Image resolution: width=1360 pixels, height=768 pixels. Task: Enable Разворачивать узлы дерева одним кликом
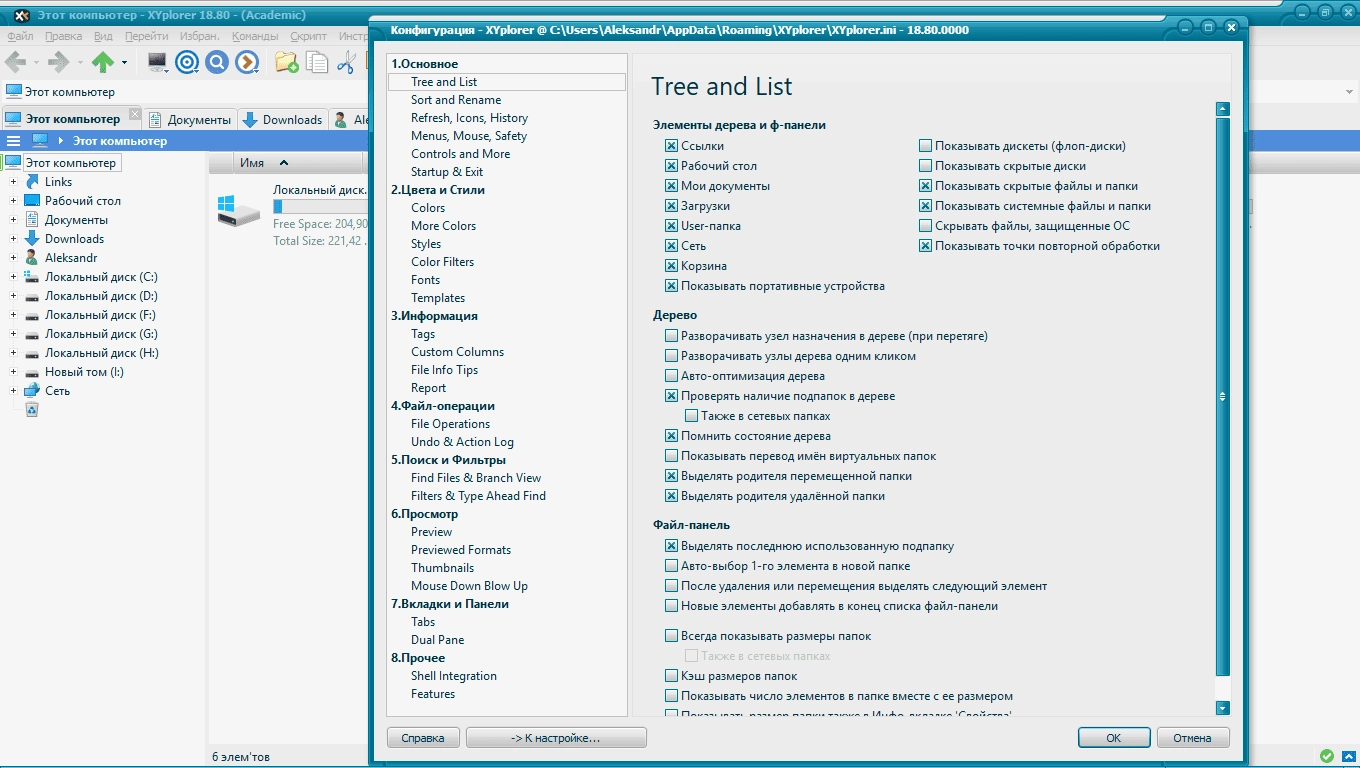671,356
